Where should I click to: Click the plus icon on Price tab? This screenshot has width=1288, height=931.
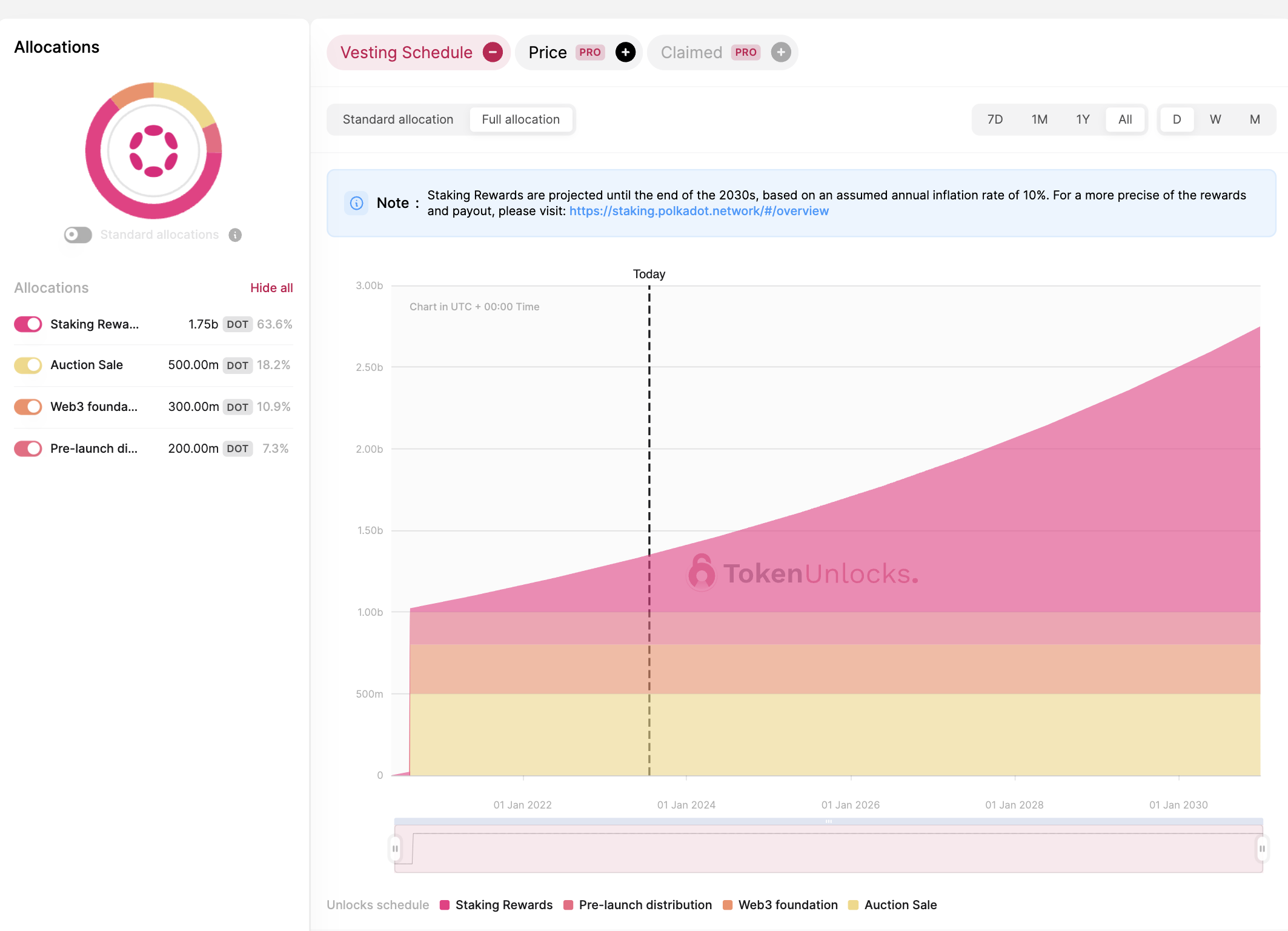point(625,53)
